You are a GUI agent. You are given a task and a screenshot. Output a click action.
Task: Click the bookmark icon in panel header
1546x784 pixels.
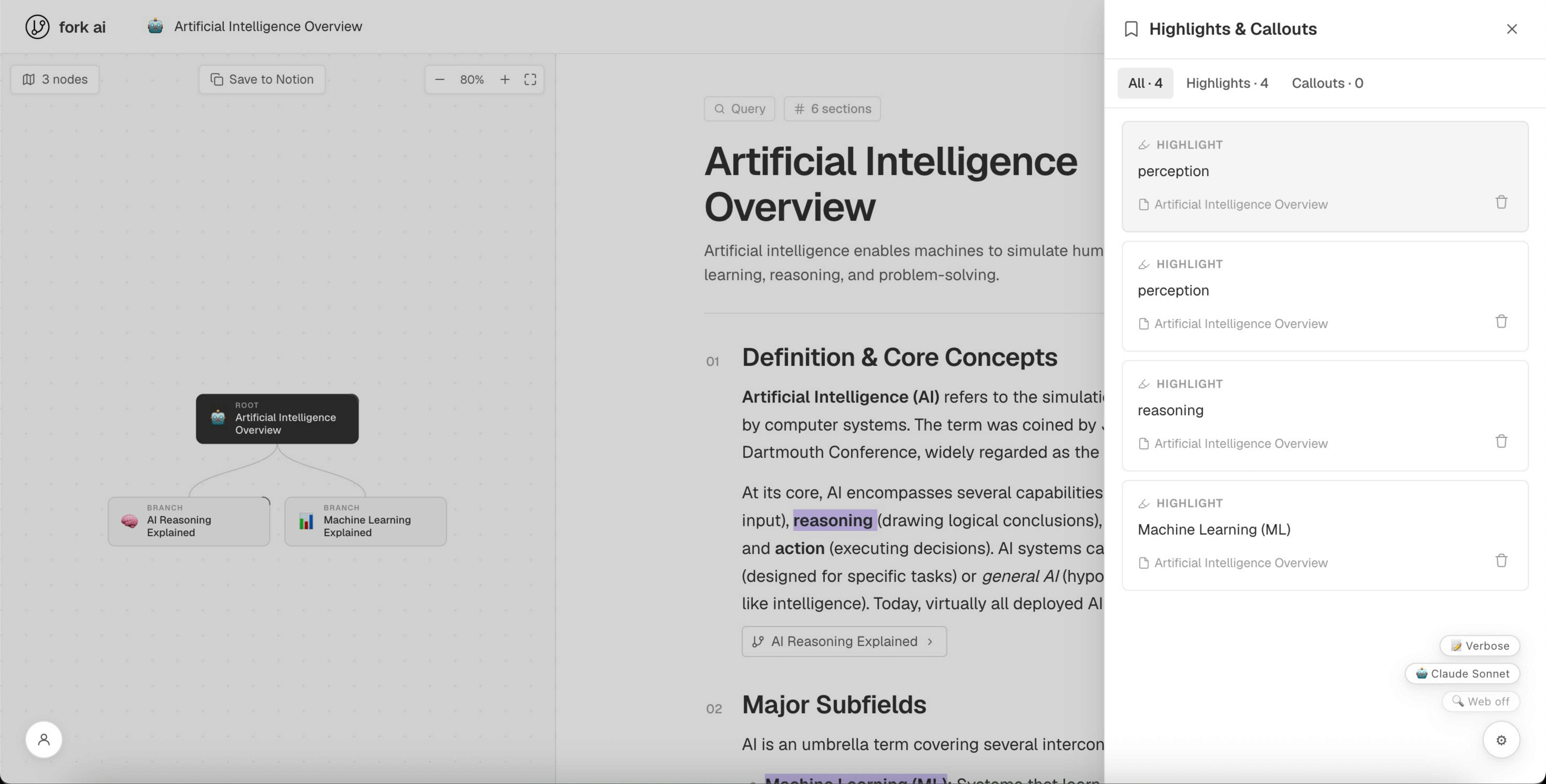pos(1131,29)
